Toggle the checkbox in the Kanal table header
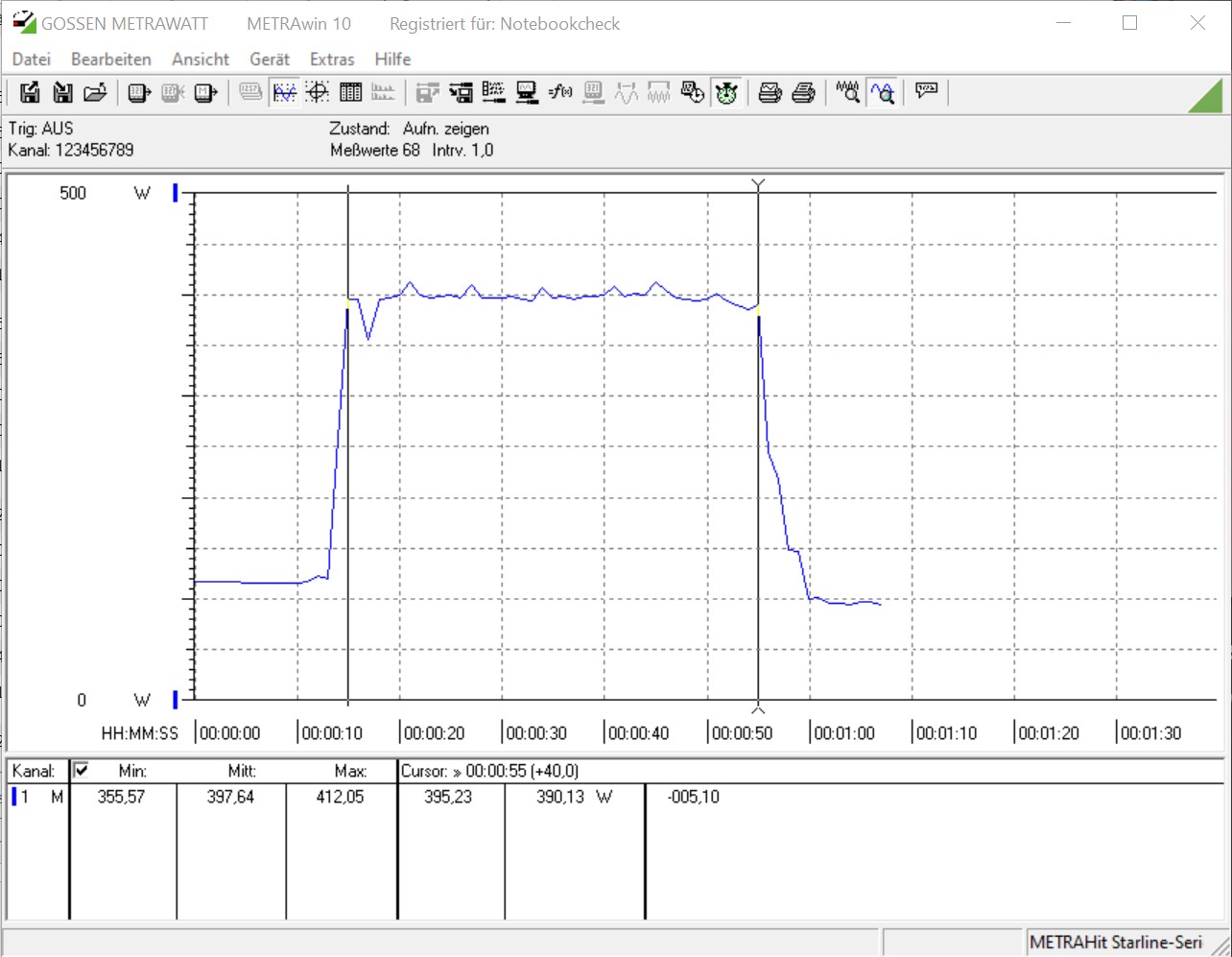 (x=82, y=770)
